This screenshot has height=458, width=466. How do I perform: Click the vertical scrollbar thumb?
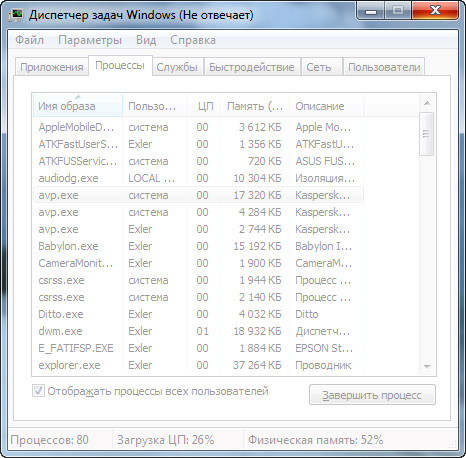tap(426, 134)
